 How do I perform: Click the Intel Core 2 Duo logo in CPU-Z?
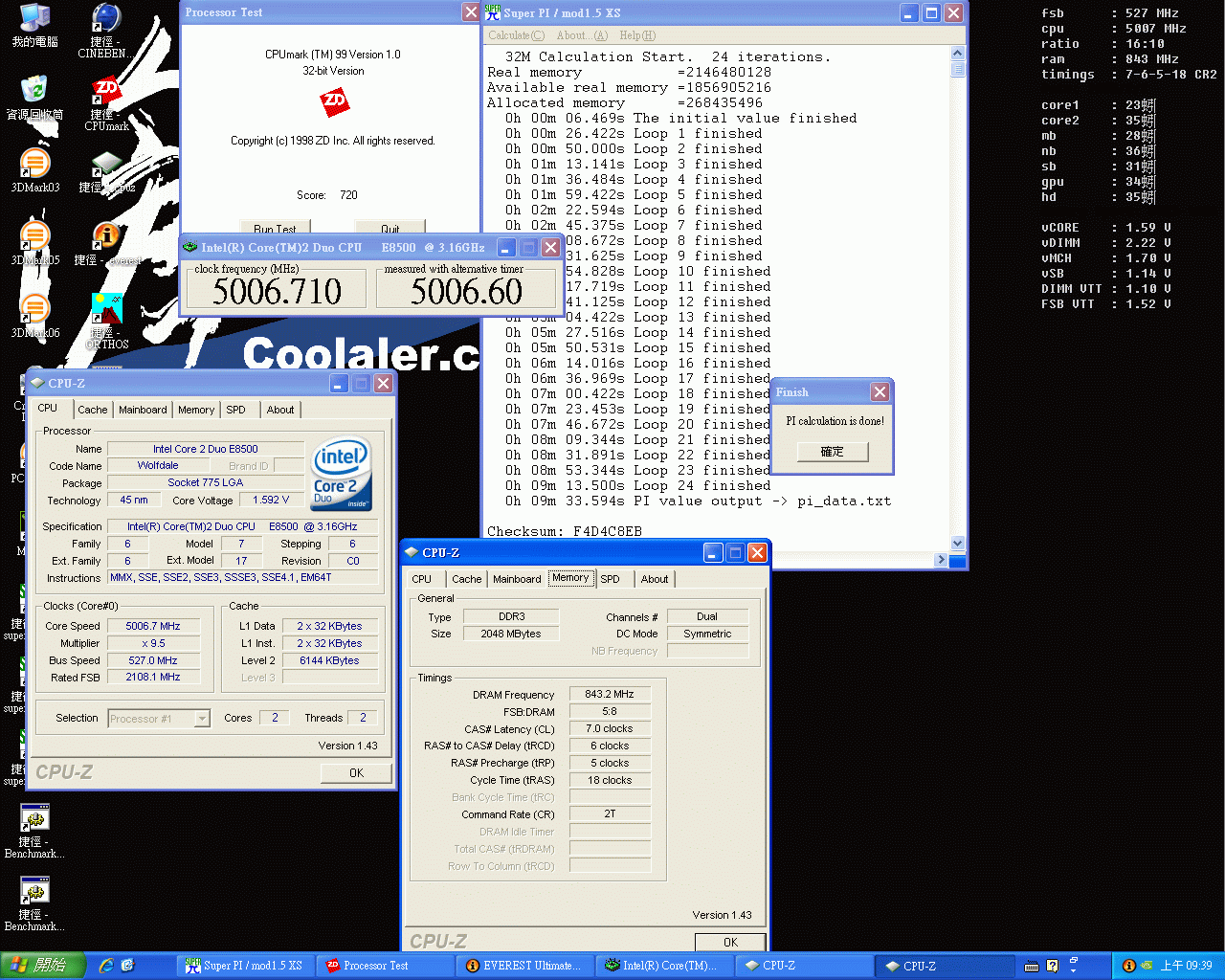tap(342, 475)
